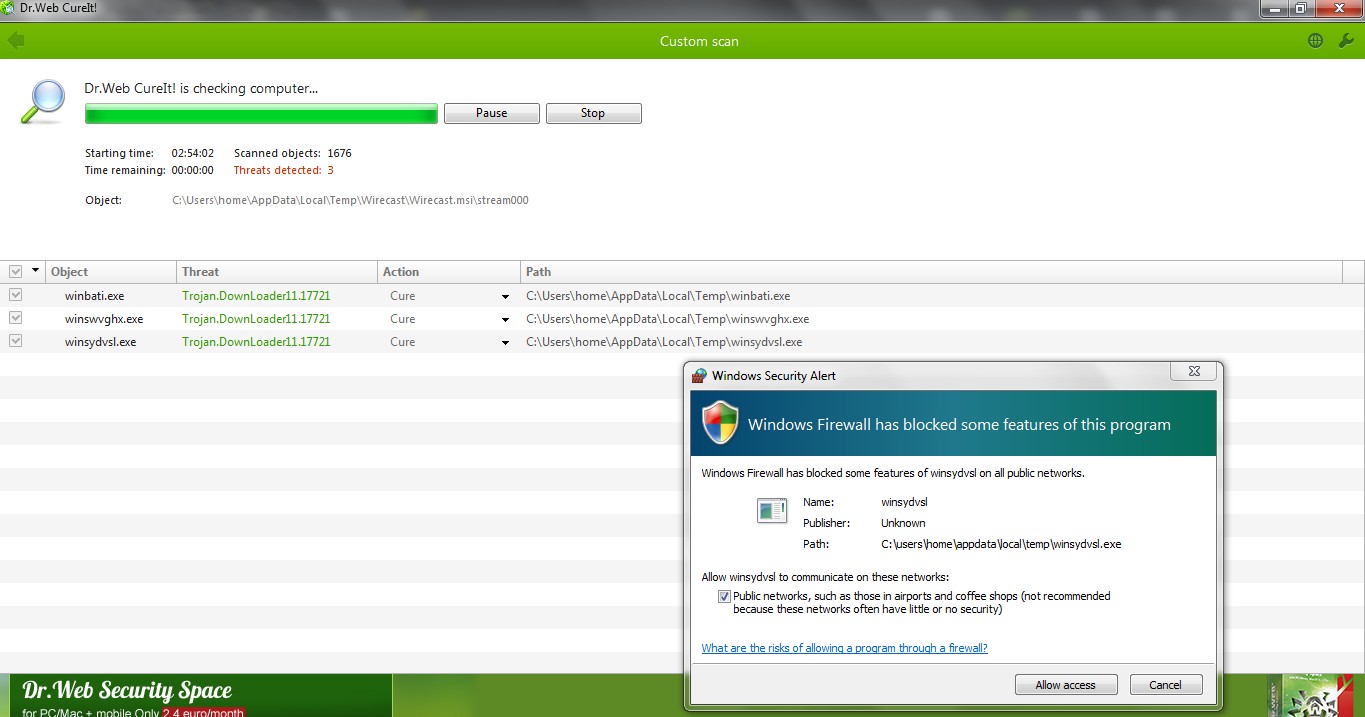This screenshot has width=1365, height=717.
Task: Click the green scan progress bar
Action: click(261, 114)
